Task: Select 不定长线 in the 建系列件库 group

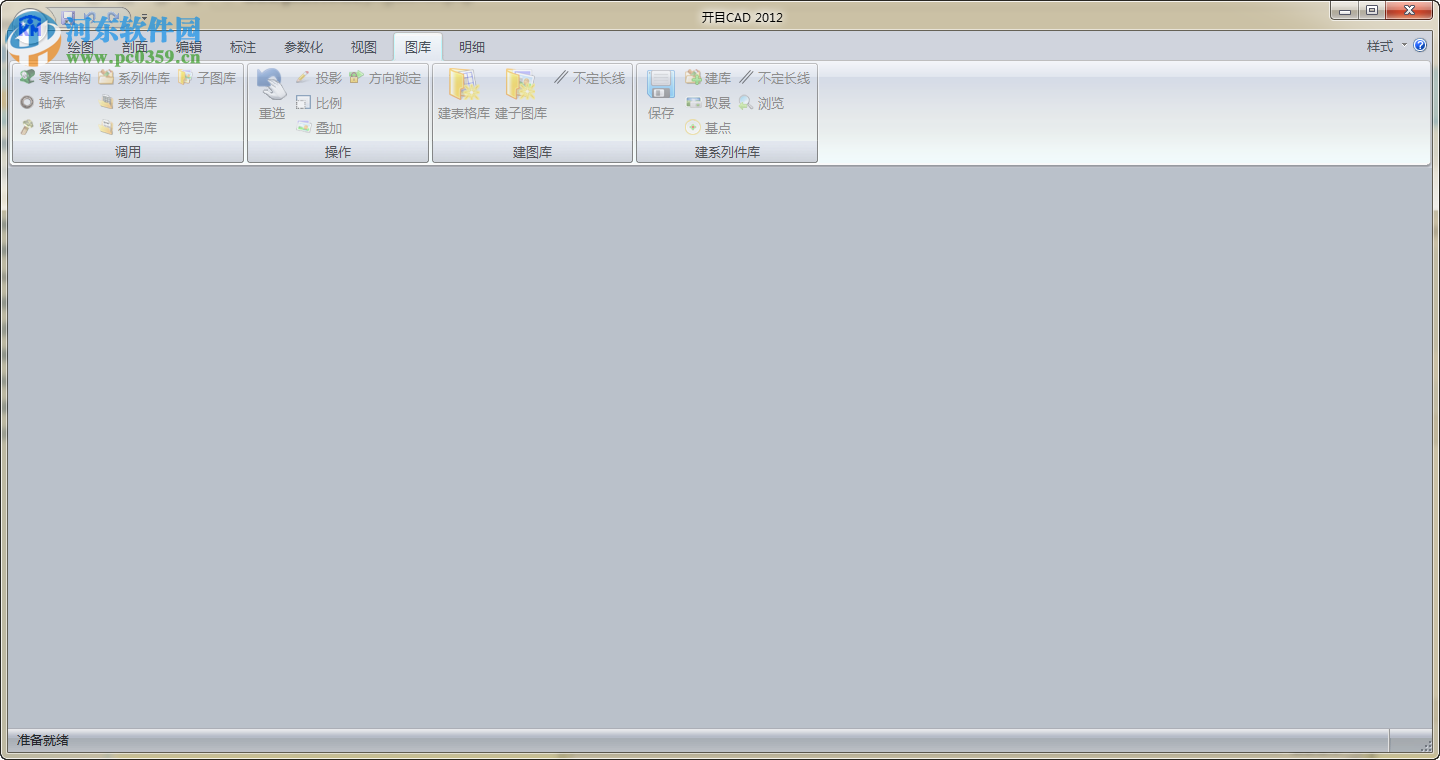Action: coord(774,78)
